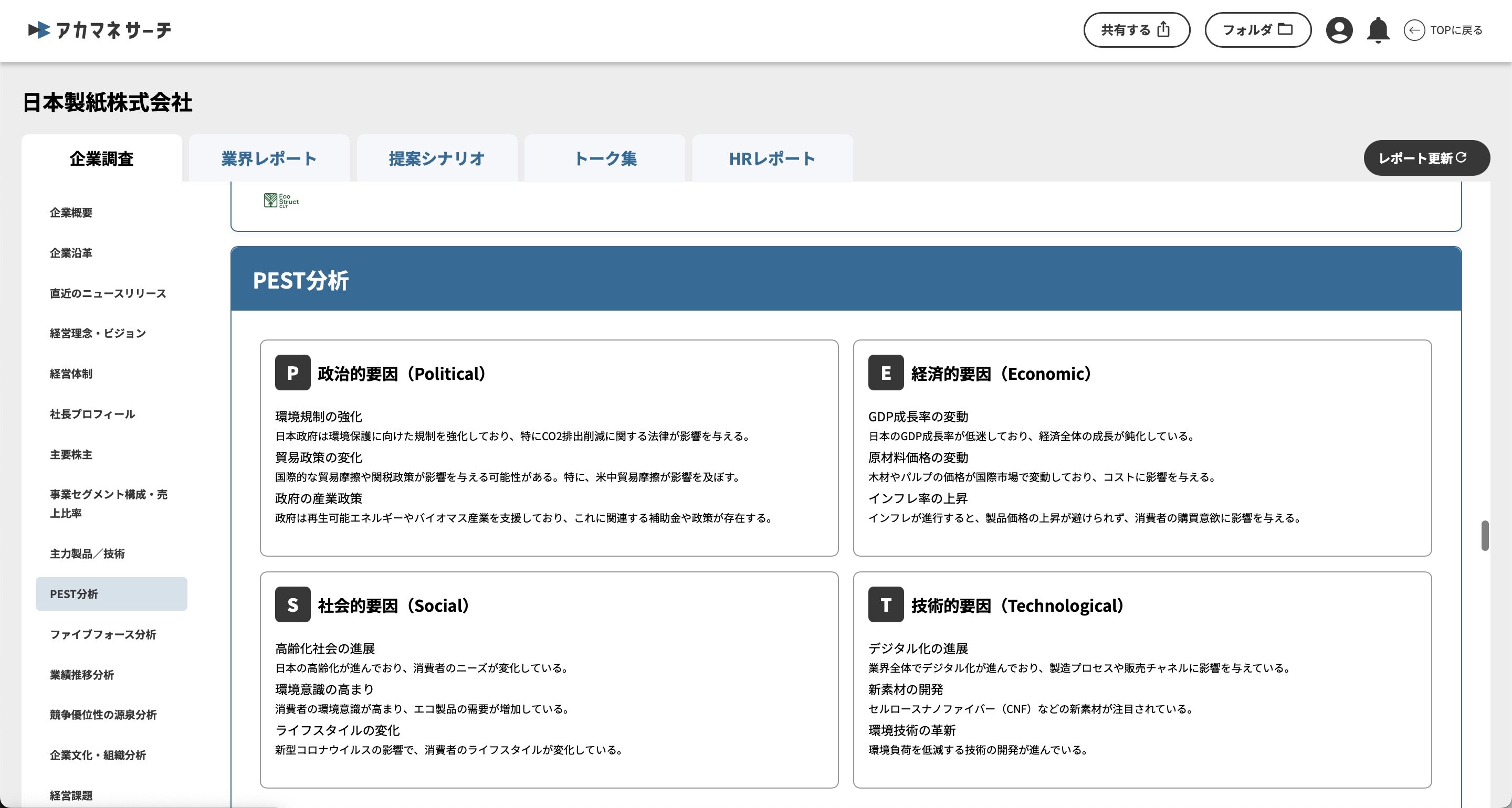Image resolution: width=1512 pixels, height=808 pixels.
Task: Click the S badge for Social factors
Action: pyautogui.click(x=292, y=604)
